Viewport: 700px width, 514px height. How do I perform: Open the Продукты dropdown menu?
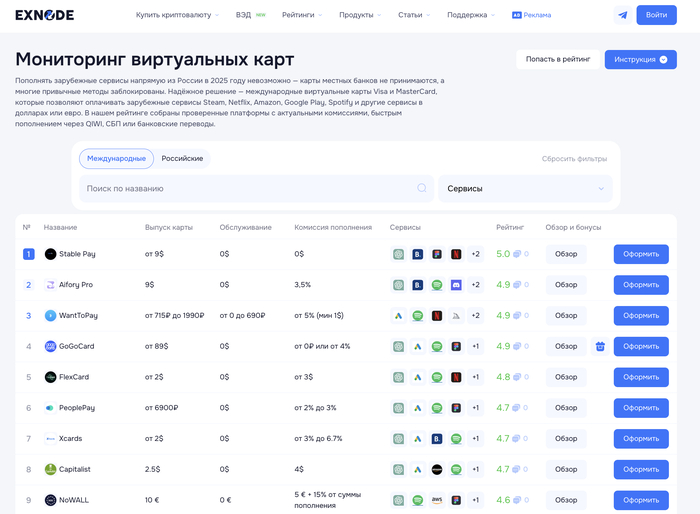(360, 15)
